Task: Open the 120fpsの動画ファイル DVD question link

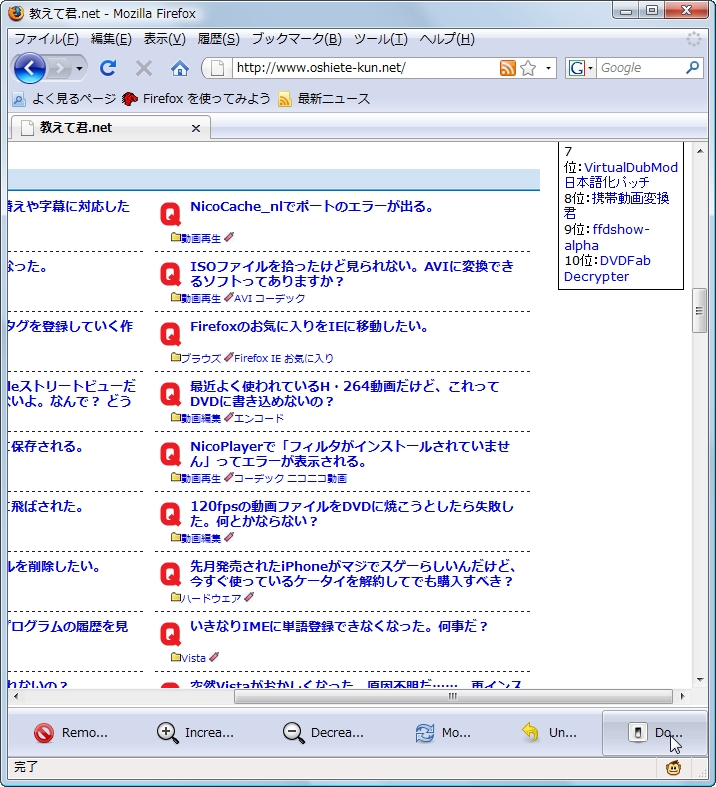Action: (352, 513)
